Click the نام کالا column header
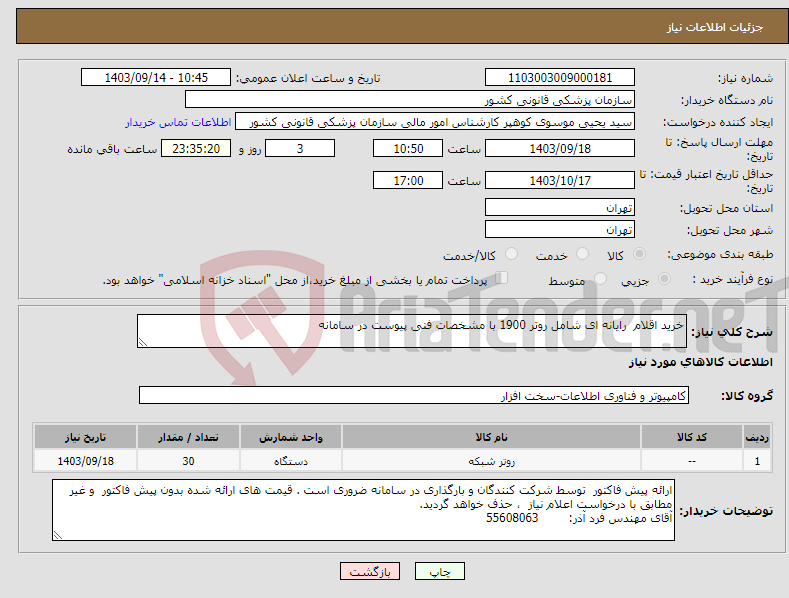This screenshot has width=789, height=598. point(492,437)
